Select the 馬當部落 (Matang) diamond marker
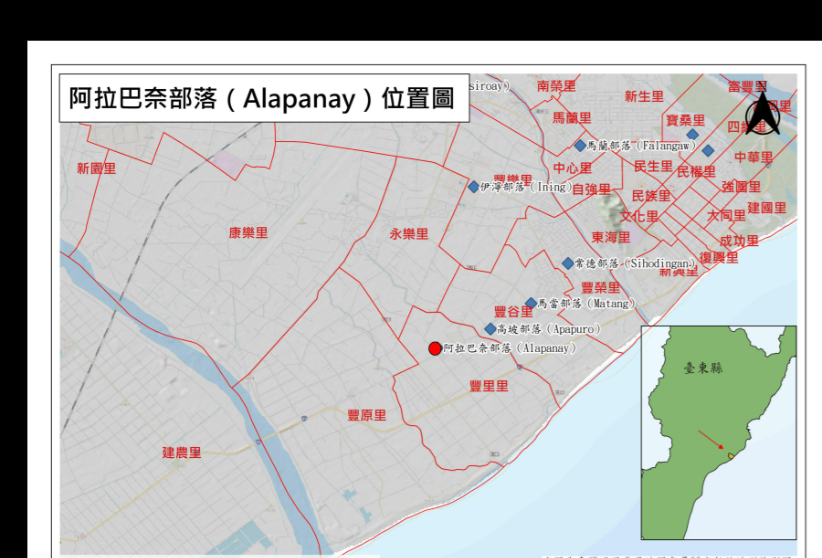 tap(531, 303)
